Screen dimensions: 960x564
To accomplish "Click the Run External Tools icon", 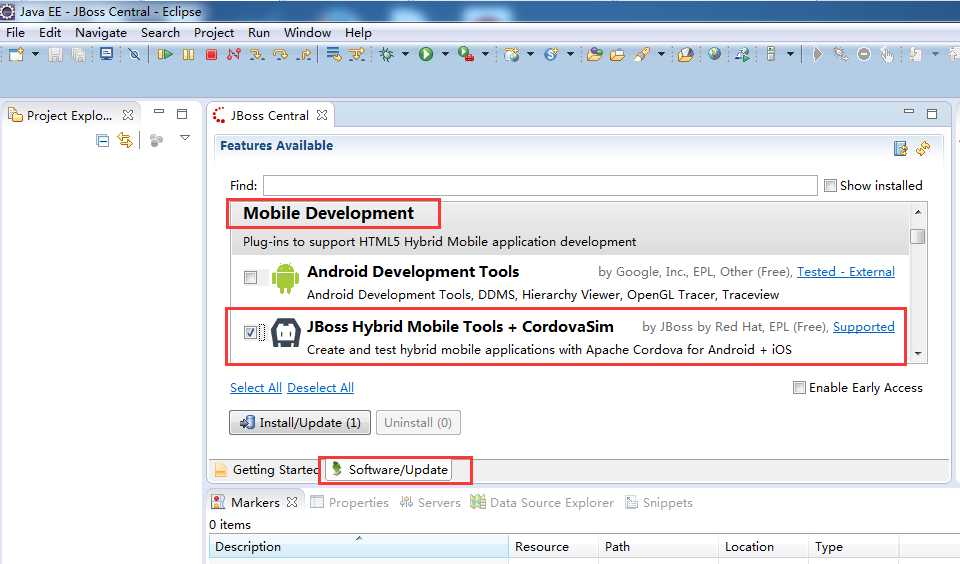I will (x=466, y=55).
